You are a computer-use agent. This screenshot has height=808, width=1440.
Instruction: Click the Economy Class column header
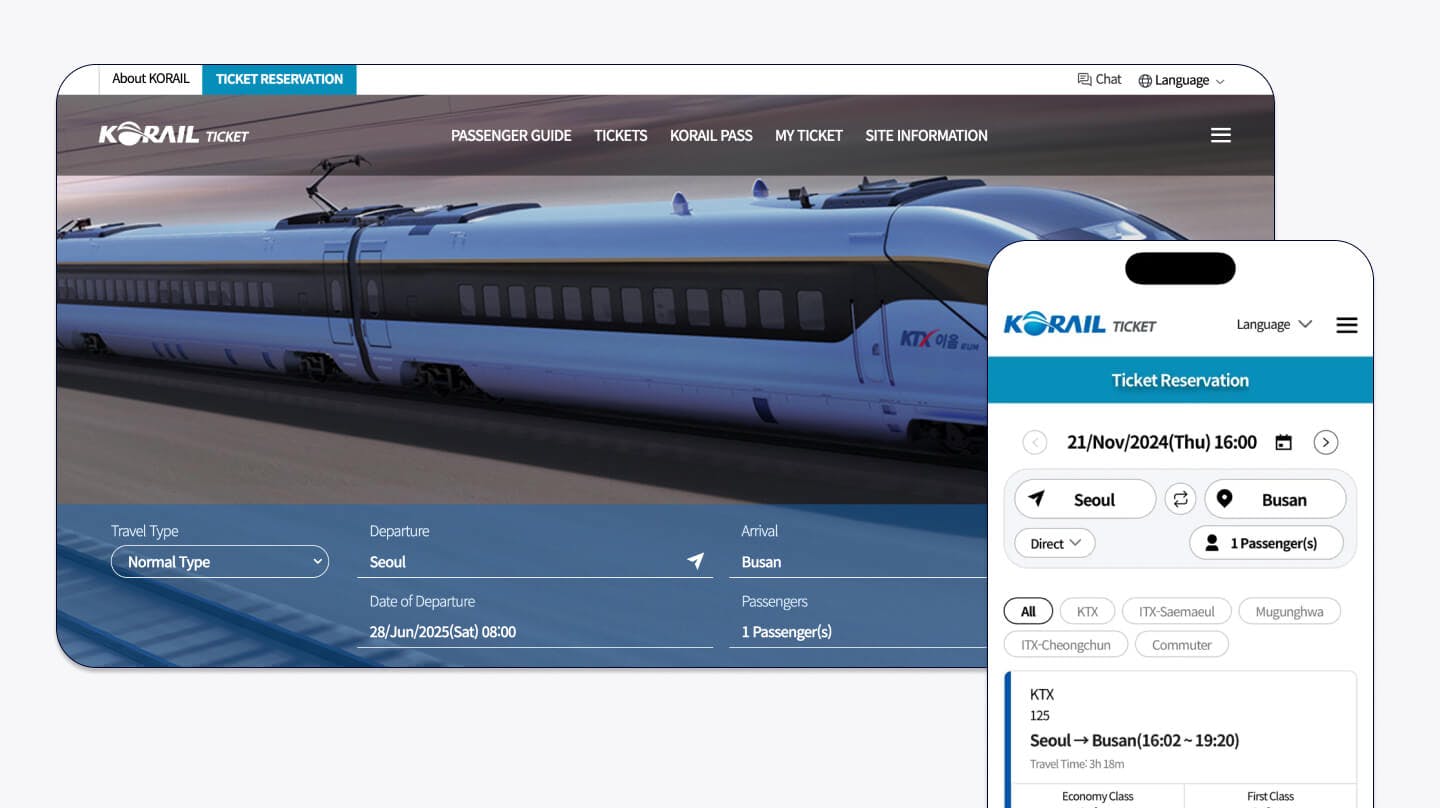(x=1097, y=796)
